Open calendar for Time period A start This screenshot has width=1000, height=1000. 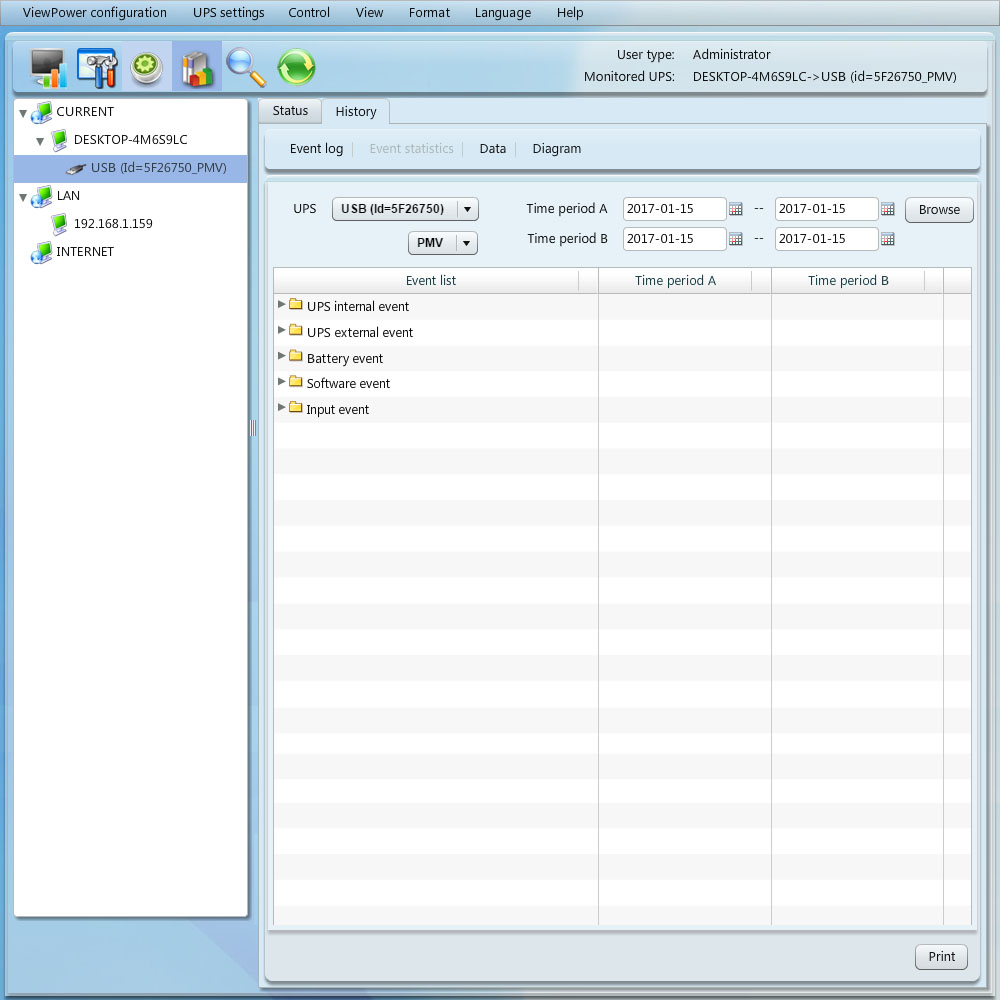735,209
